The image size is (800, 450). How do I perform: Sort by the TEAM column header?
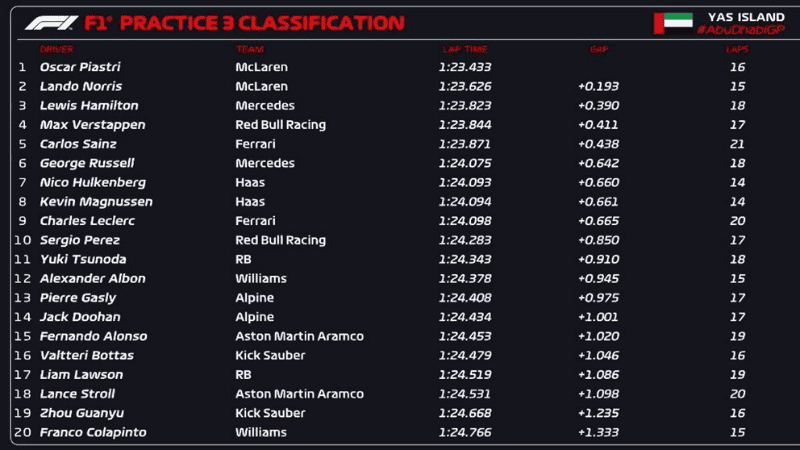(249, 49)
